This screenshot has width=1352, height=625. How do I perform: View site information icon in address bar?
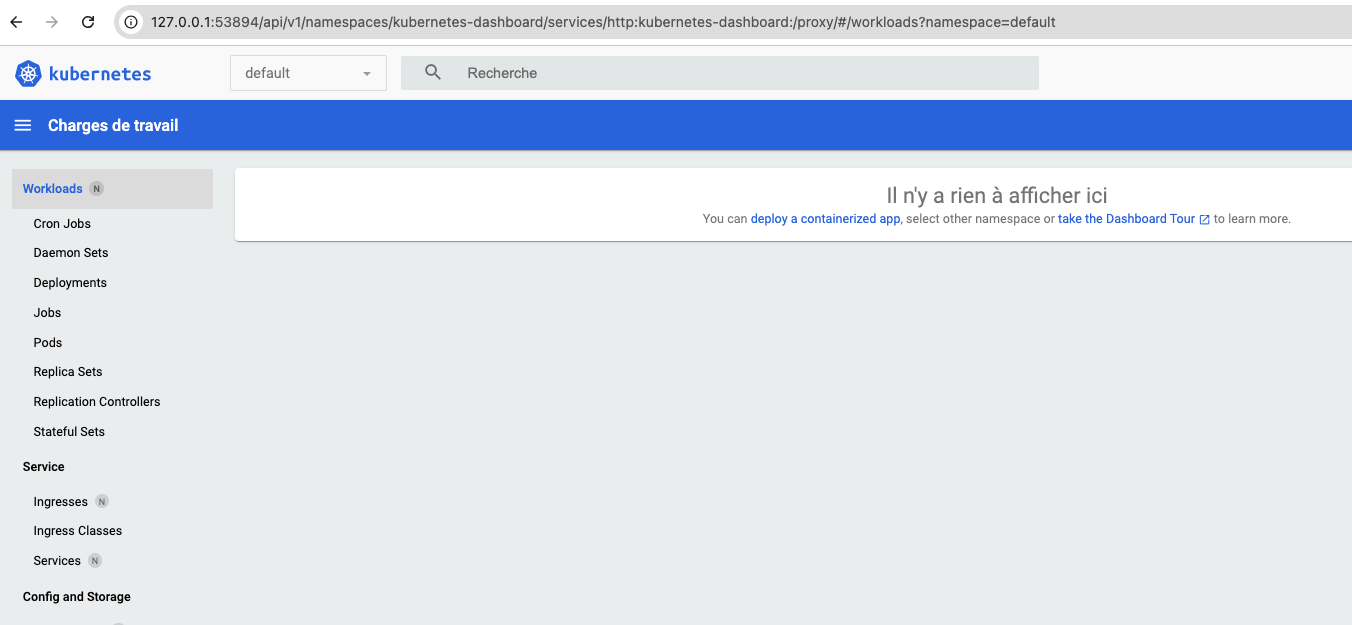click(x=131, y=22)
